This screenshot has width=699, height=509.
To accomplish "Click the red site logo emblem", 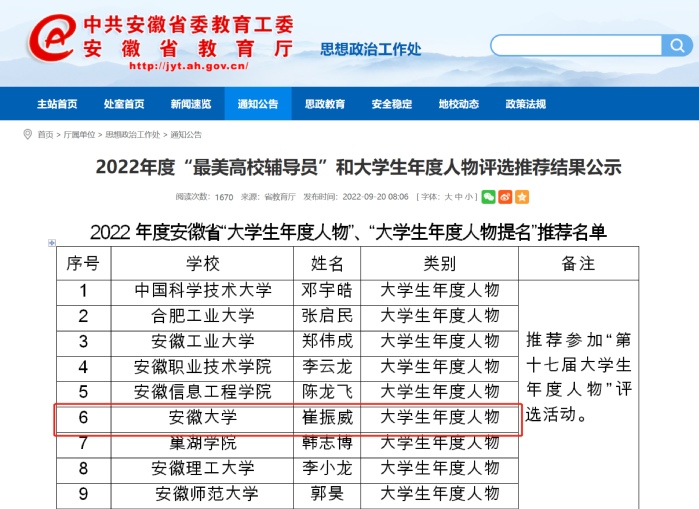I will [54, 39].
